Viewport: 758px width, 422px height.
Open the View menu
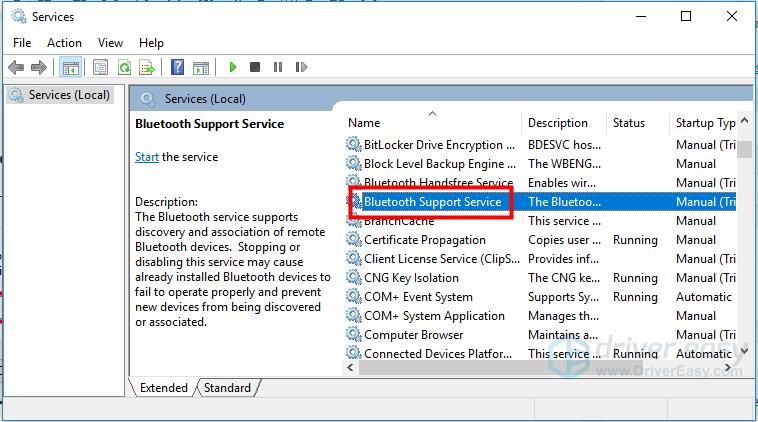click(110, 43)
